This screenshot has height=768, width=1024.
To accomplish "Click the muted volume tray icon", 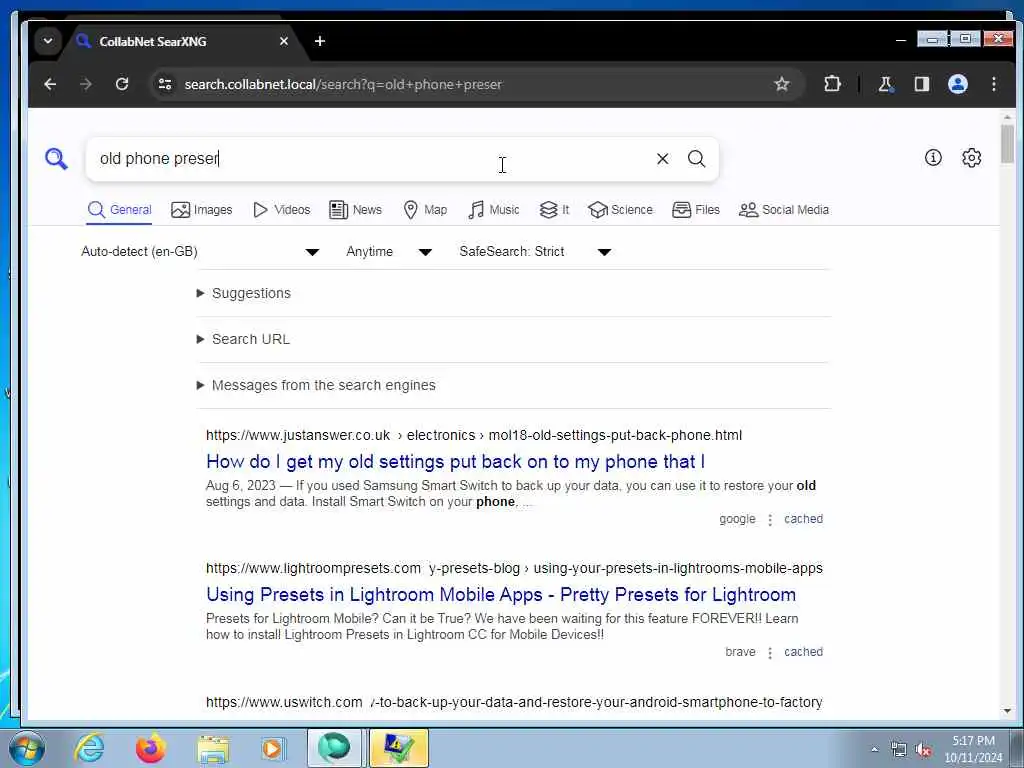I will click(923, 750).
